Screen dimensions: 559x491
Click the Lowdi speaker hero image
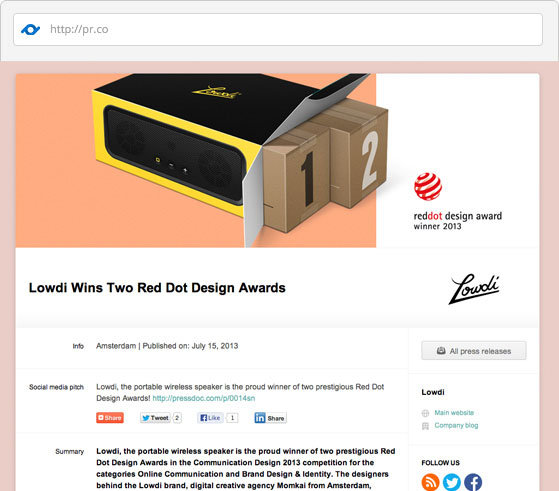[196, 160]
